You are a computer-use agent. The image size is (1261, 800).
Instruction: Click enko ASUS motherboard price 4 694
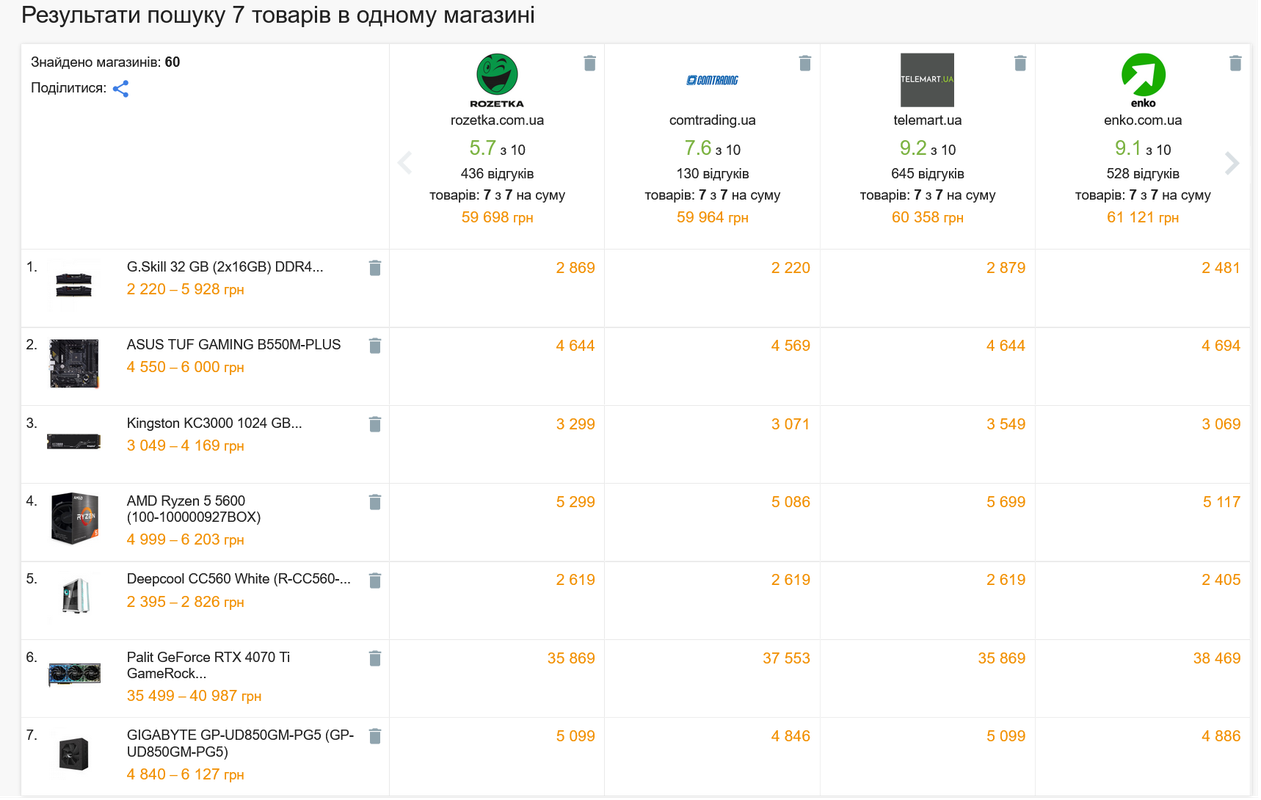1221,346
